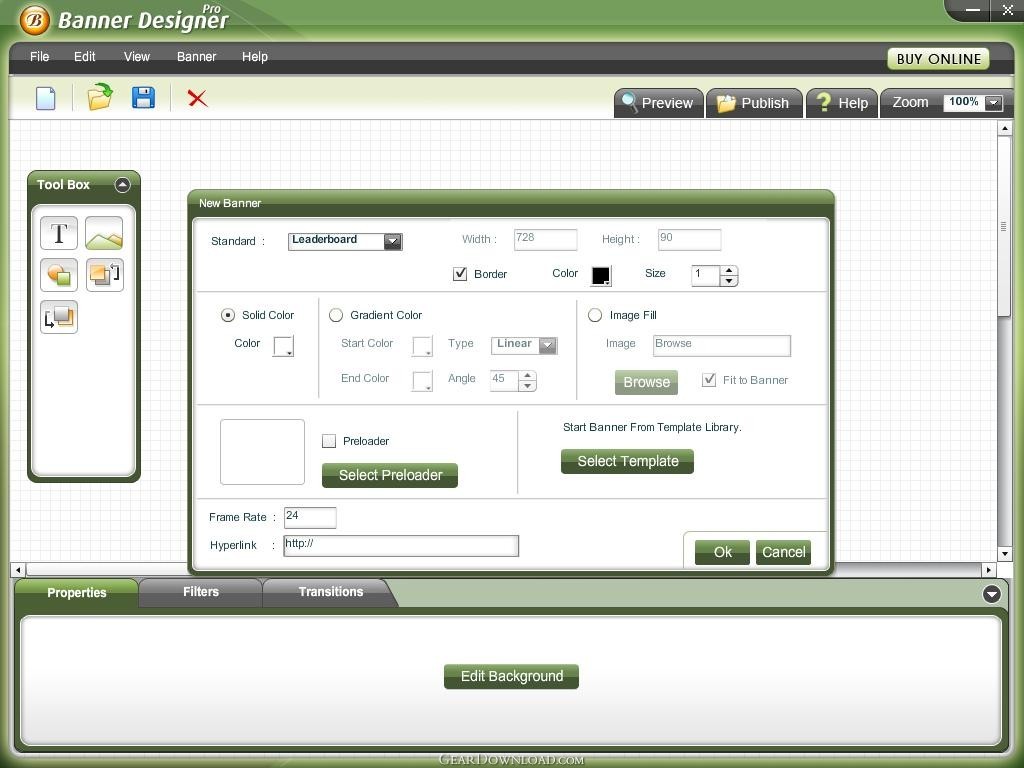Click the Select Template button

tap(628, 461)
